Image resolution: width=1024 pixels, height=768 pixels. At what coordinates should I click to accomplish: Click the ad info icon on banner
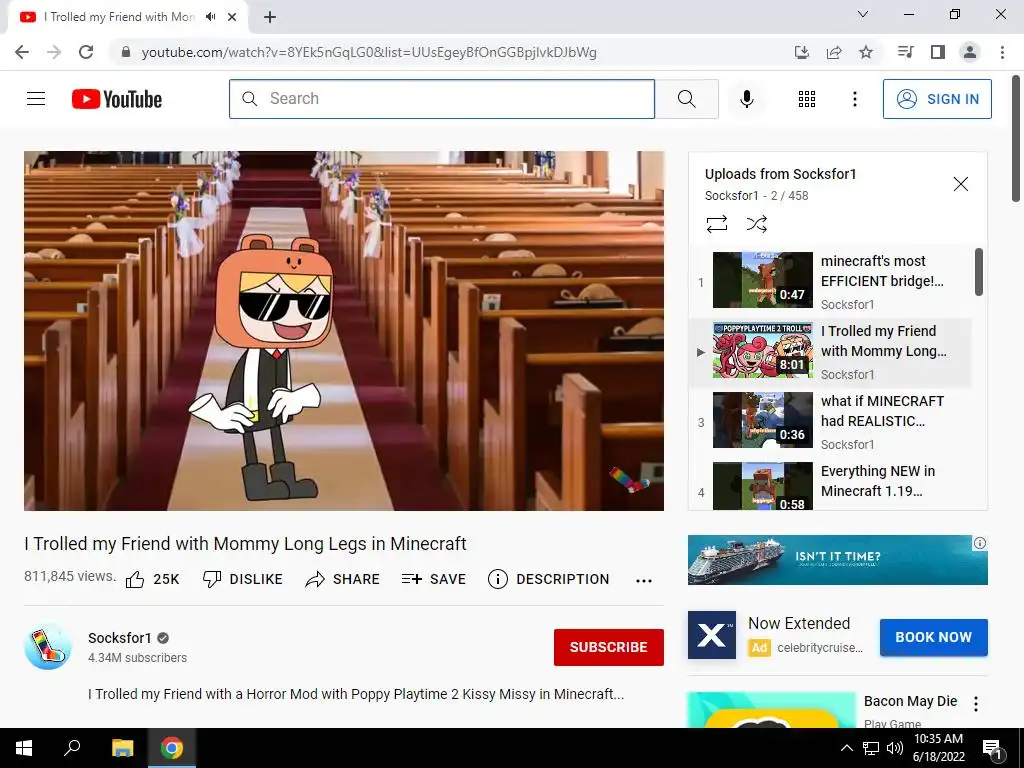[980, 543]
